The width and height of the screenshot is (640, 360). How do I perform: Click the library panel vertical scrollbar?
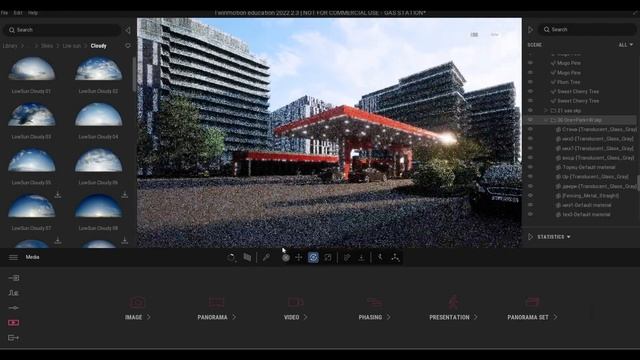tap(134, 74)
